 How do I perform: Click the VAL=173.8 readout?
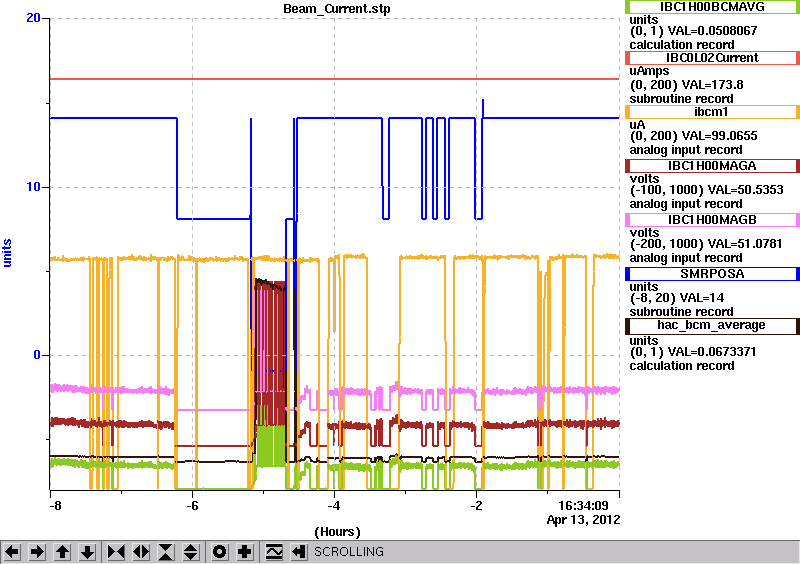coord(712,85)
